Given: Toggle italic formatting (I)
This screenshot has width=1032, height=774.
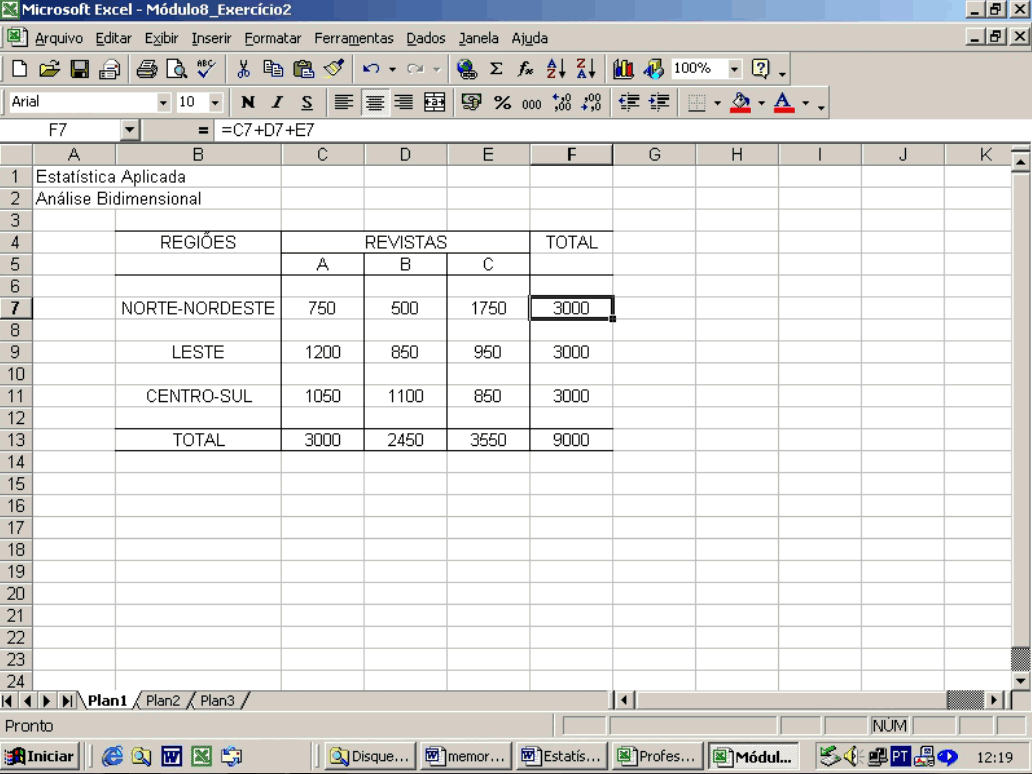Looking at the screenshot, I should [x=278, y=102].
